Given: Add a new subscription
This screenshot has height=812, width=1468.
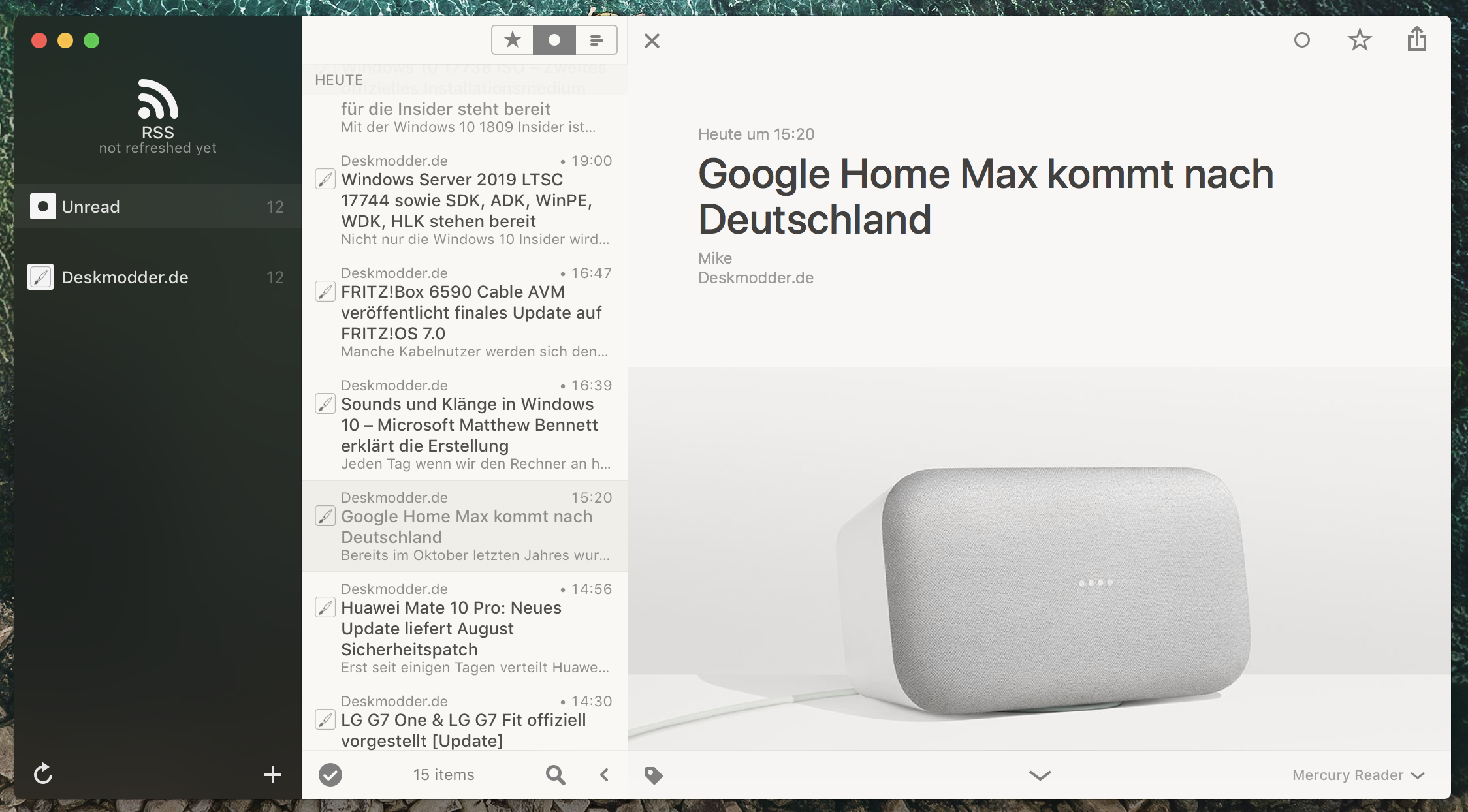Looking at the screenshot, I should pos(273,775).
